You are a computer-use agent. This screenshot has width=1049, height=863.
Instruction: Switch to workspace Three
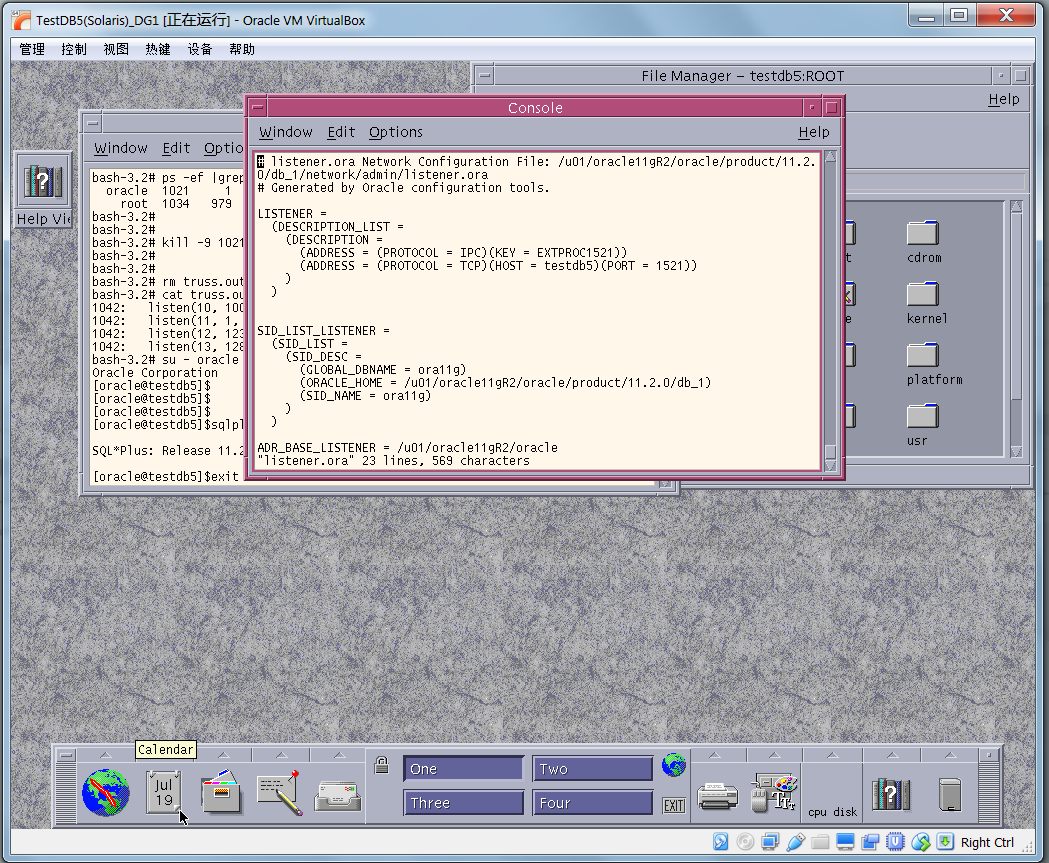click(463, 802)
